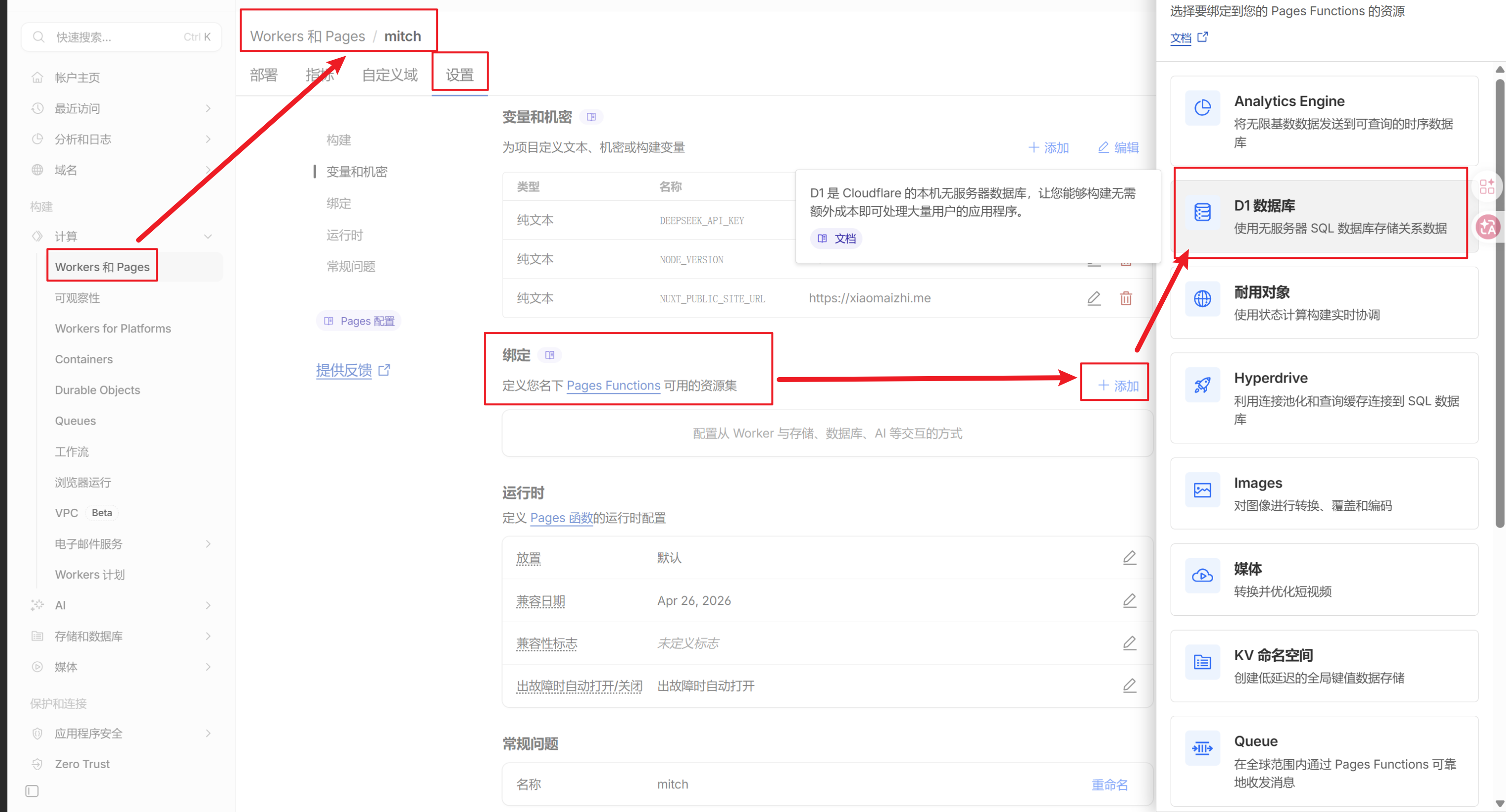Expand the 存储和数据库 chevron
Screen dimensions: 1506x812
pos(208,636)
